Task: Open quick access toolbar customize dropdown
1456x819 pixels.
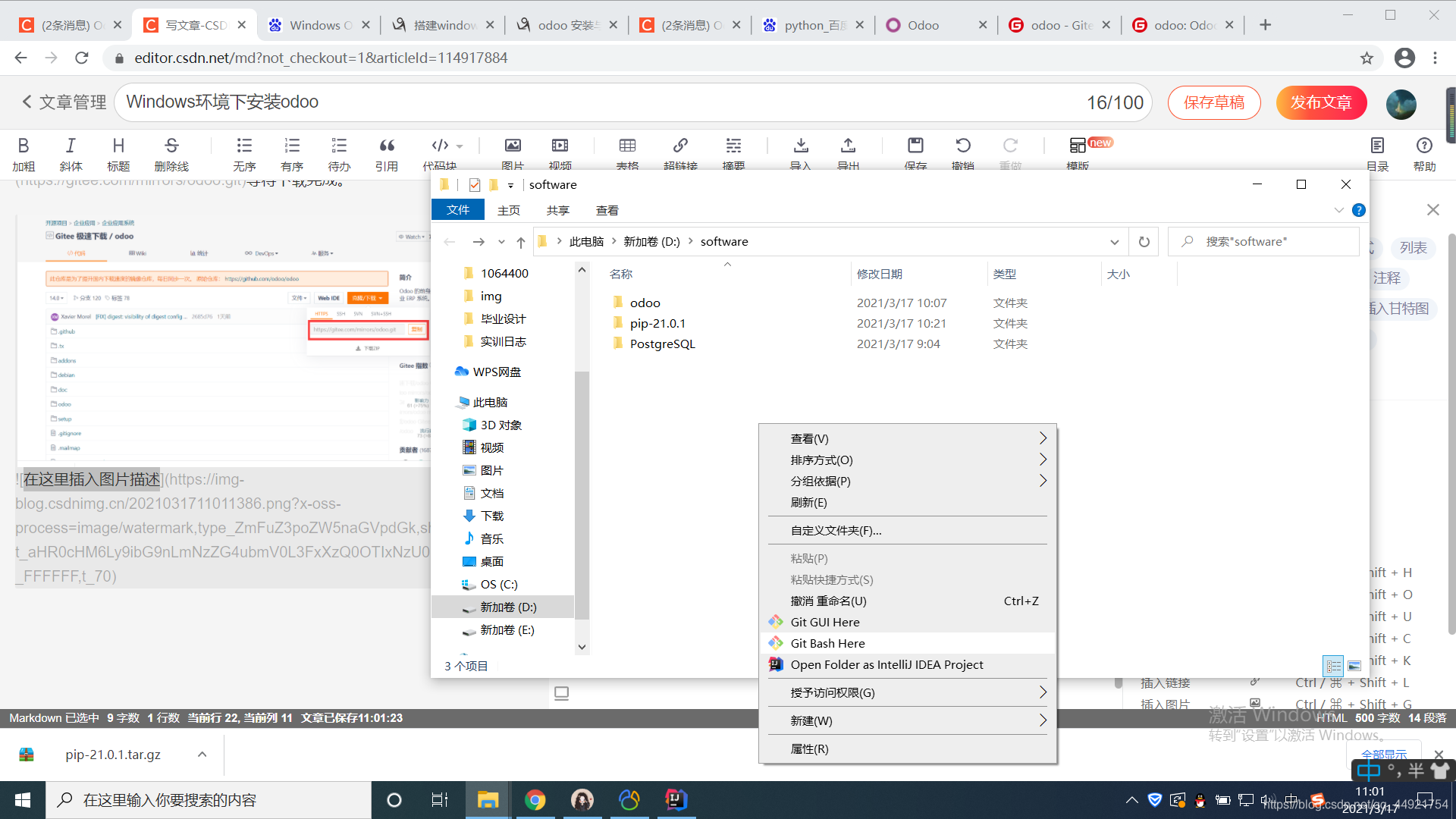Action: tap(510, 185)
